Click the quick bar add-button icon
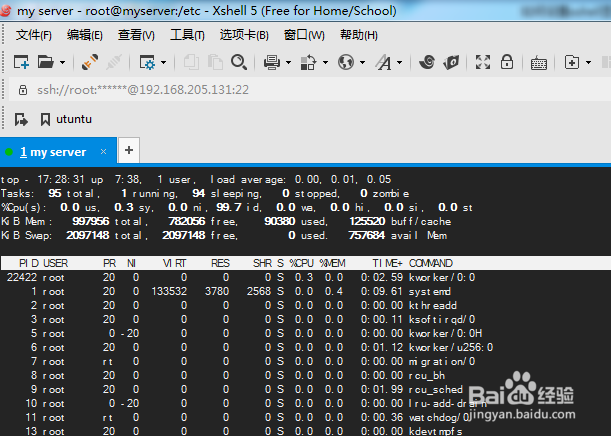This screenshot has height=436, width=611. point(21,119)
